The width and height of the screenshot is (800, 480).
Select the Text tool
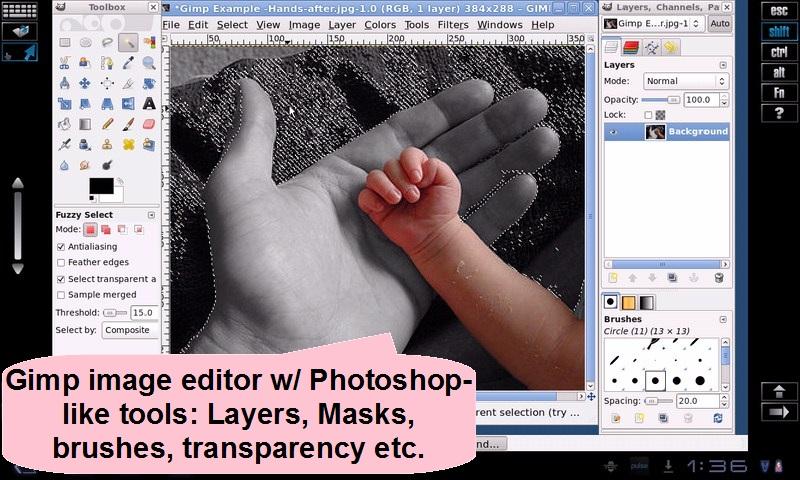(149, 104)
